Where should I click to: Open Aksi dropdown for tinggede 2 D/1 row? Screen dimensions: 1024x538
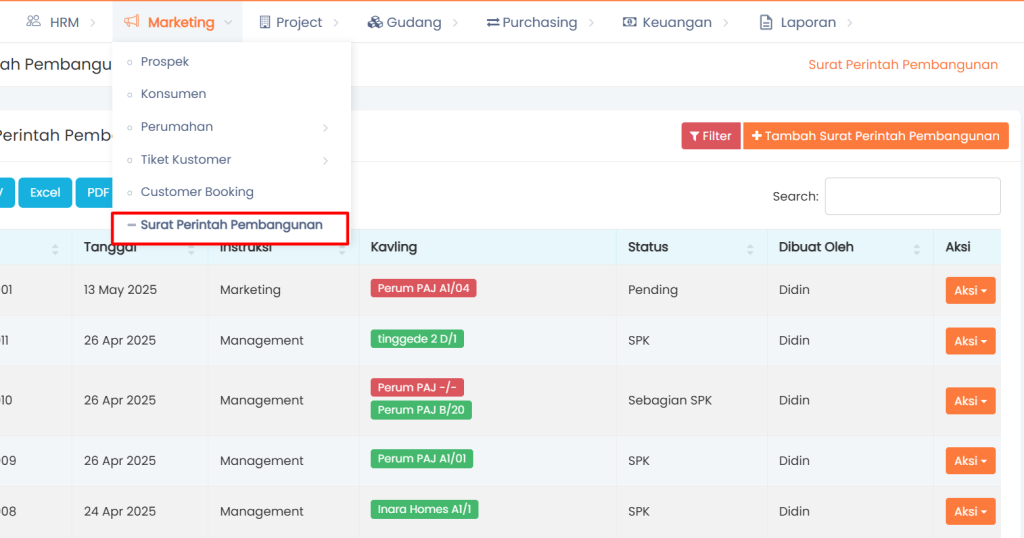(970, 341)
